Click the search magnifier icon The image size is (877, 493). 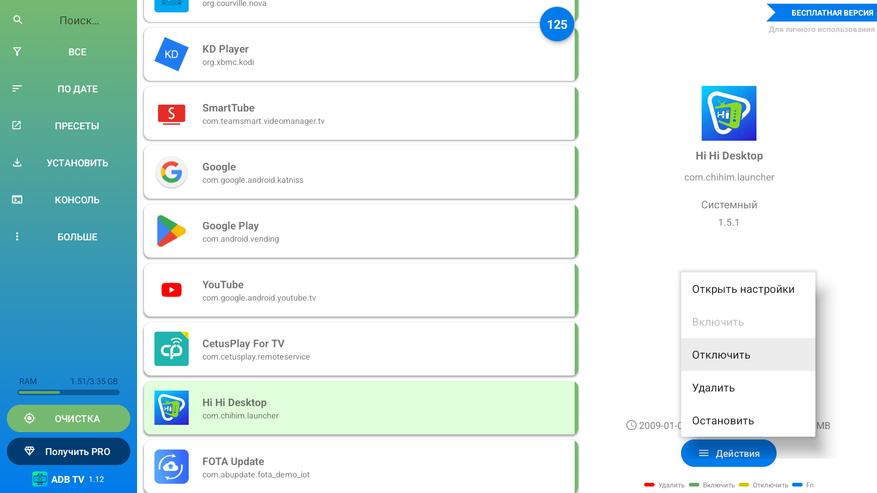pyautogui.click(x=17, y=20)
